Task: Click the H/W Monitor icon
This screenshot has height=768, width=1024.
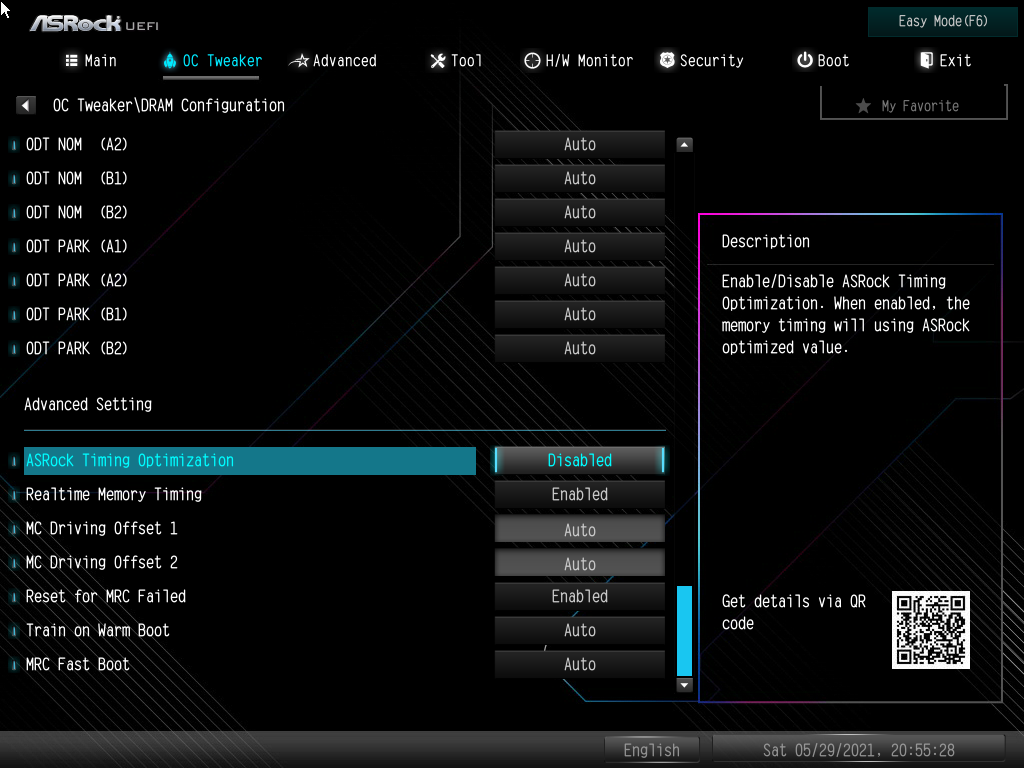Action: (532, 61)
